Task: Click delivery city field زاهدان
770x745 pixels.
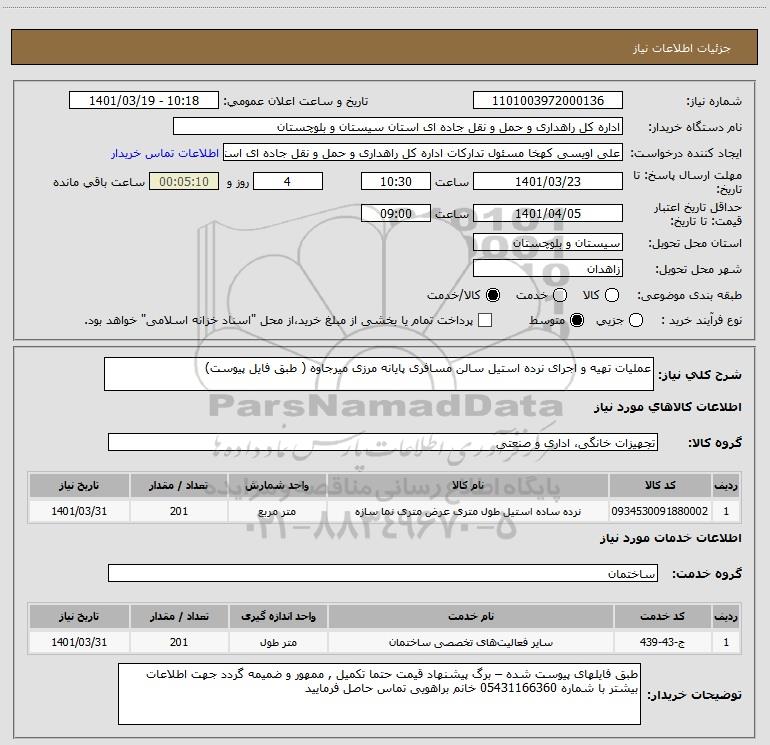Action: [x=548, y=269]
